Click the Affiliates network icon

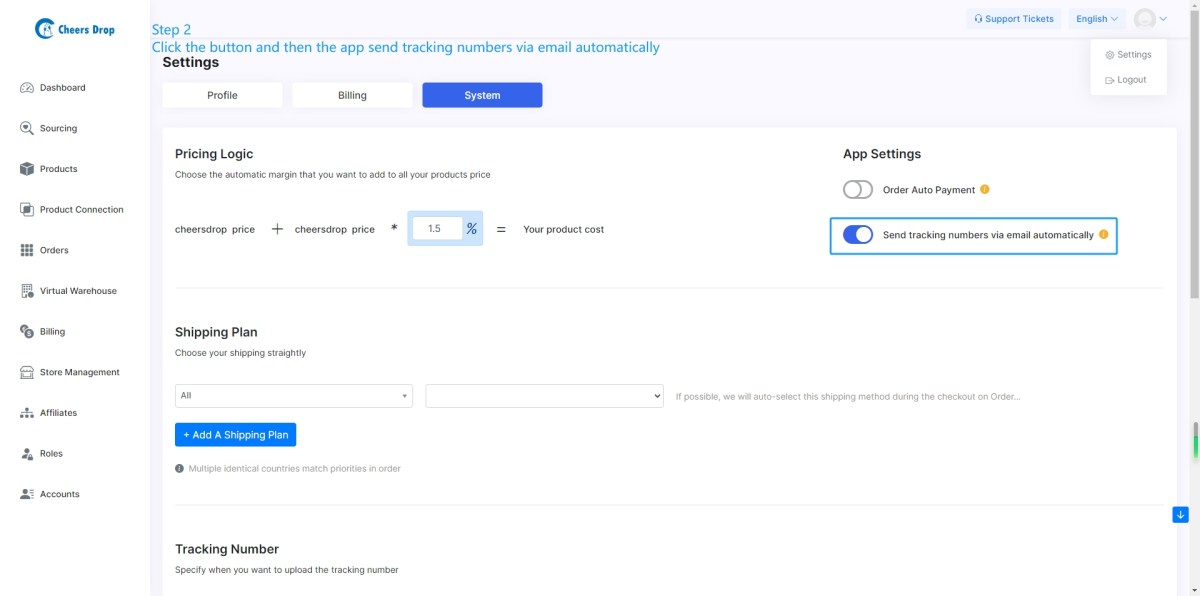27,413
